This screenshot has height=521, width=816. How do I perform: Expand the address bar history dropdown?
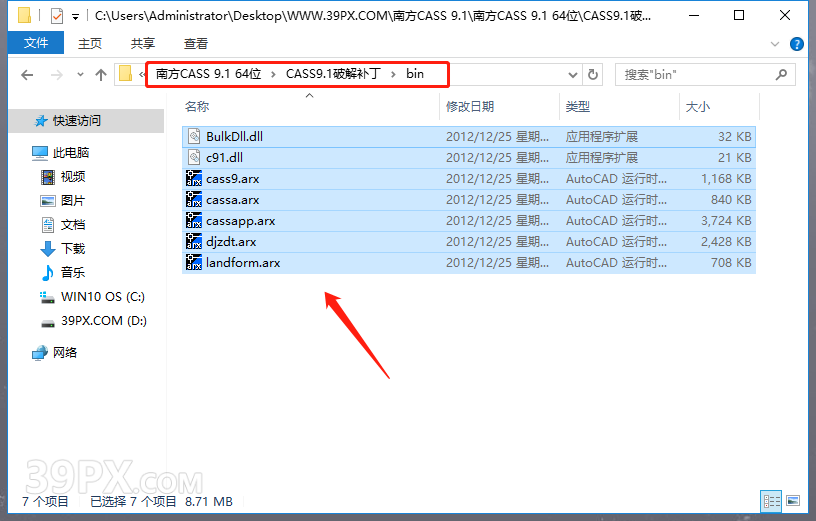(x=572, y=75)
